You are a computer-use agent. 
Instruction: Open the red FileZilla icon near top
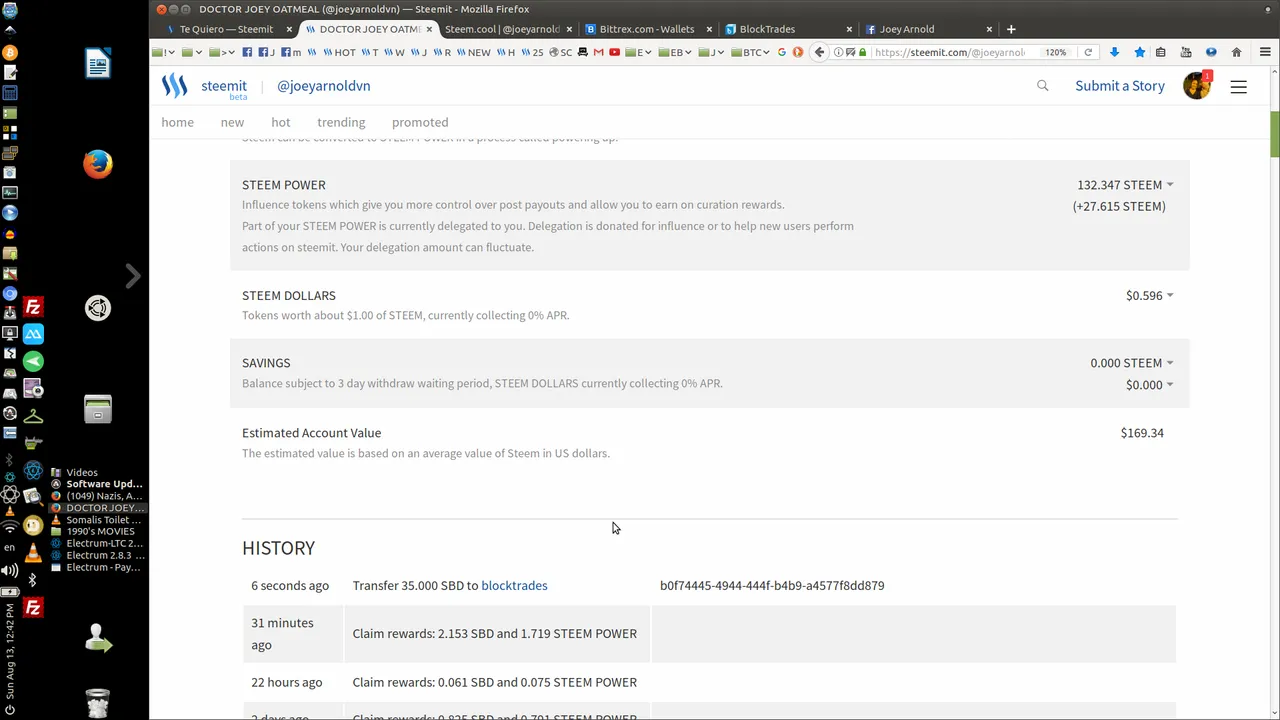33,307
